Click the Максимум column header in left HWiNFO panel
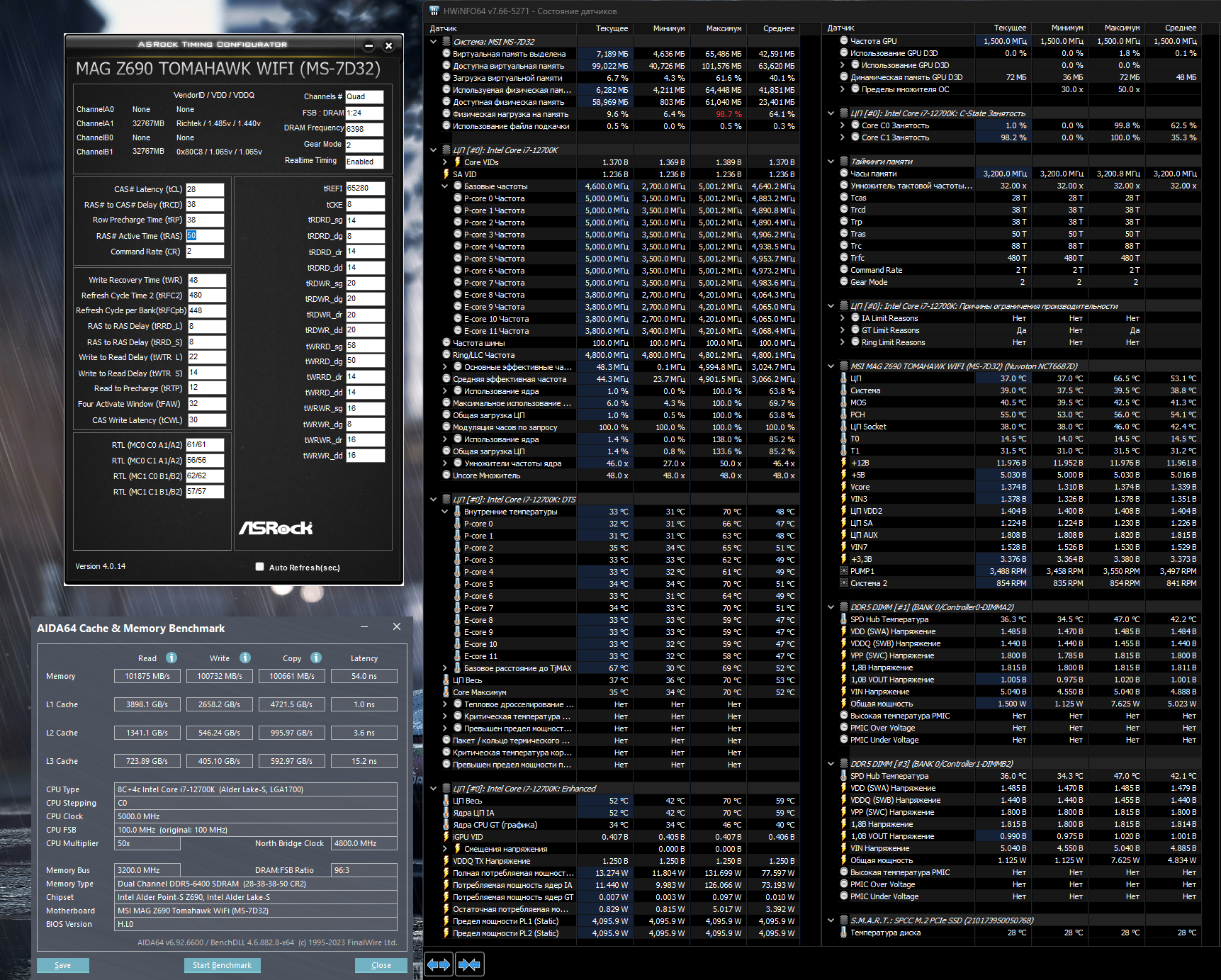This screenshot has width=1221, height=980. [x=717, y=28]
